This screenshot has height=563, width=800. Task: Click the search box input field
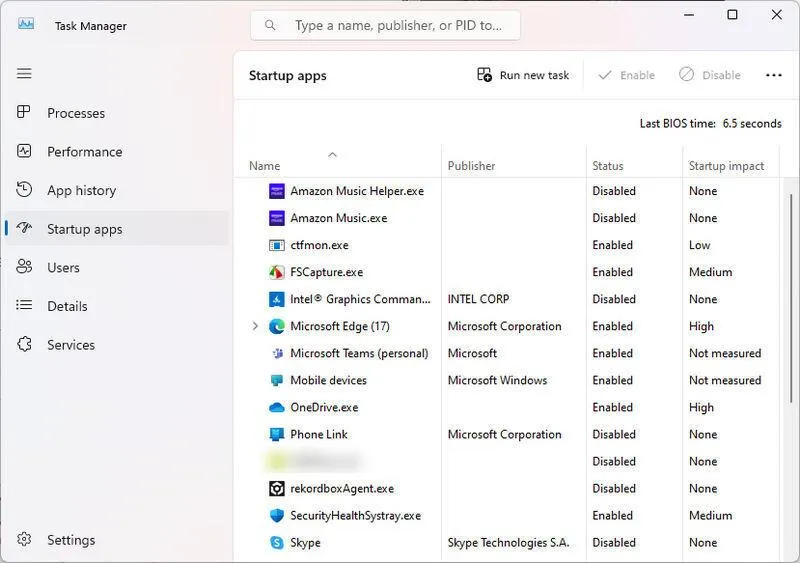[385, 25]
